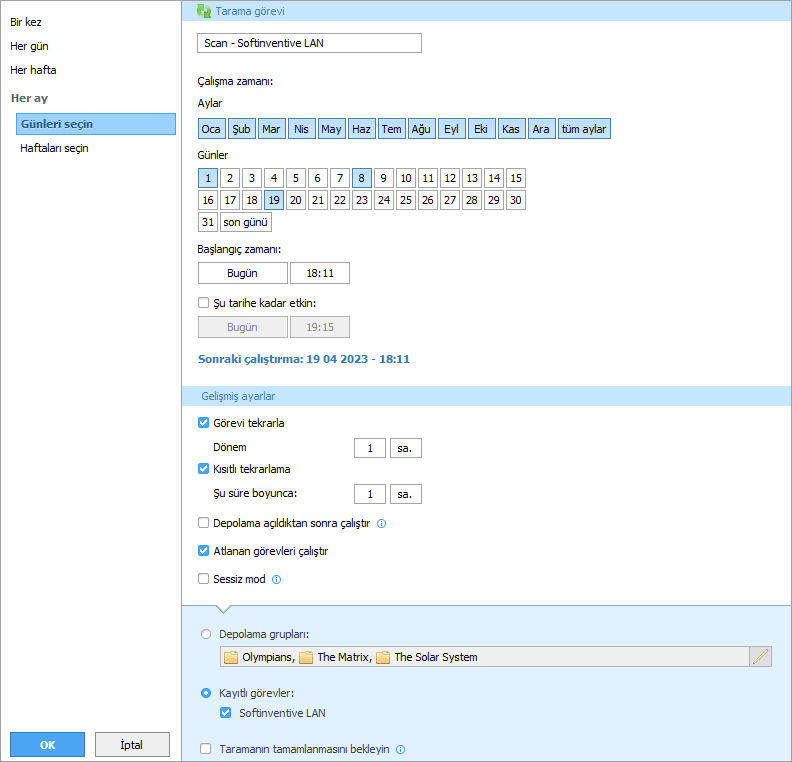Click info icon beside Depolama açıldıktan sonra çalıştır
This screenshot has width=792, height=762.
point(381,523)
